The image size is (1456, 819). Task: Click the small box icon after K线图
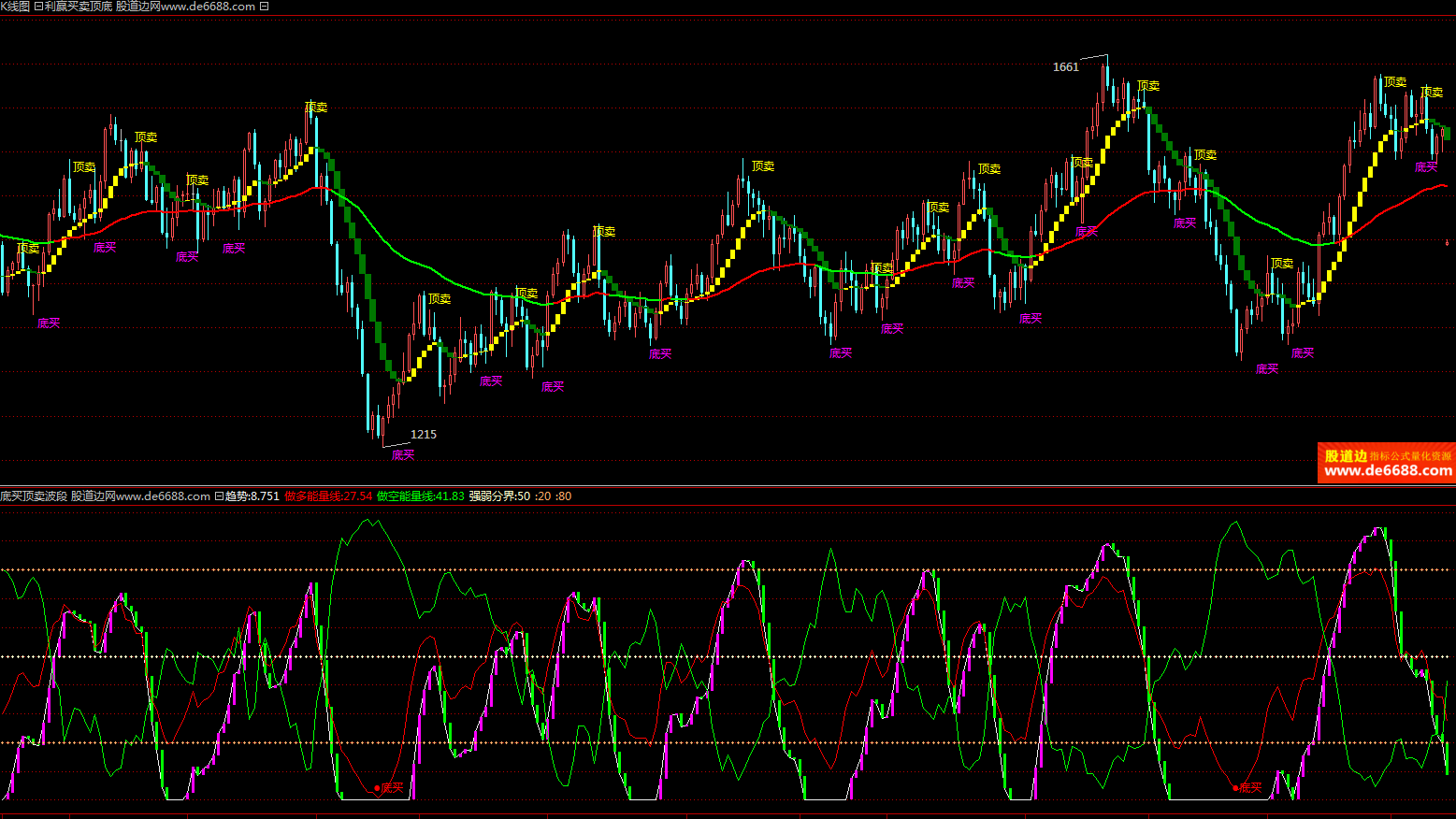pos(37,7)
